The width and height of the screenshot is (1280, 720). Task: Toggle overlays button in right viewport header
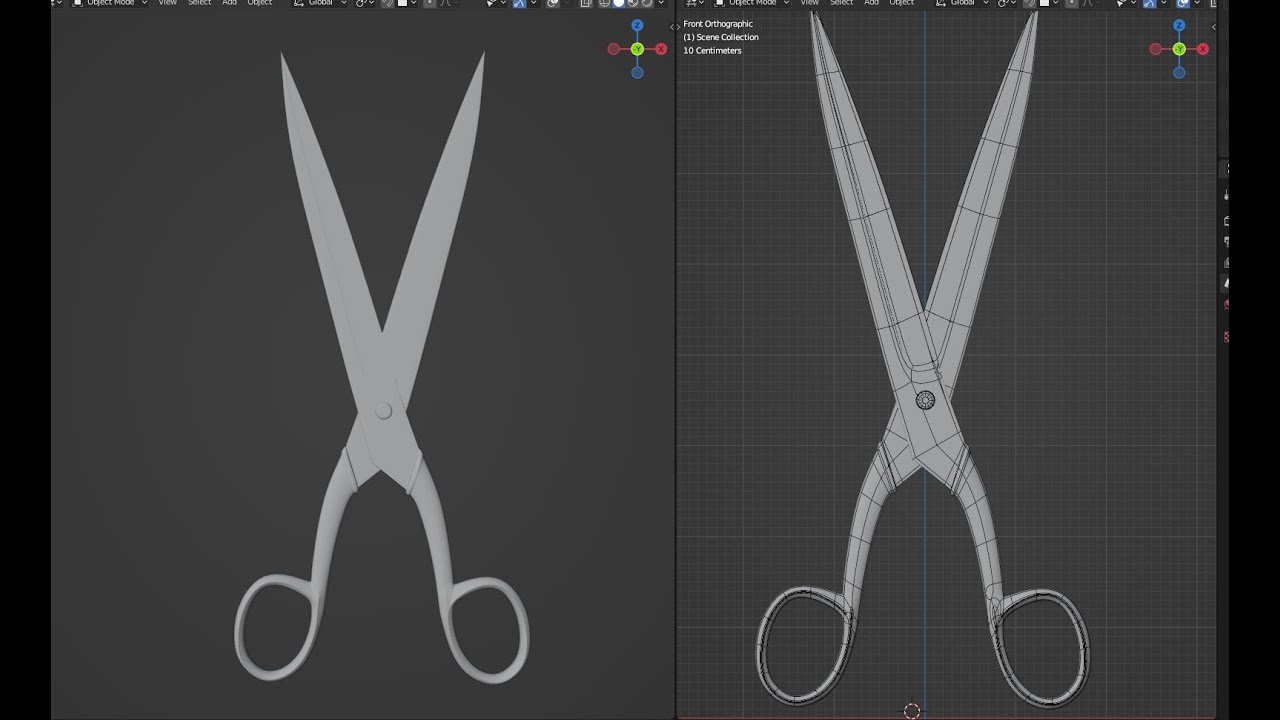point(1182,3)
